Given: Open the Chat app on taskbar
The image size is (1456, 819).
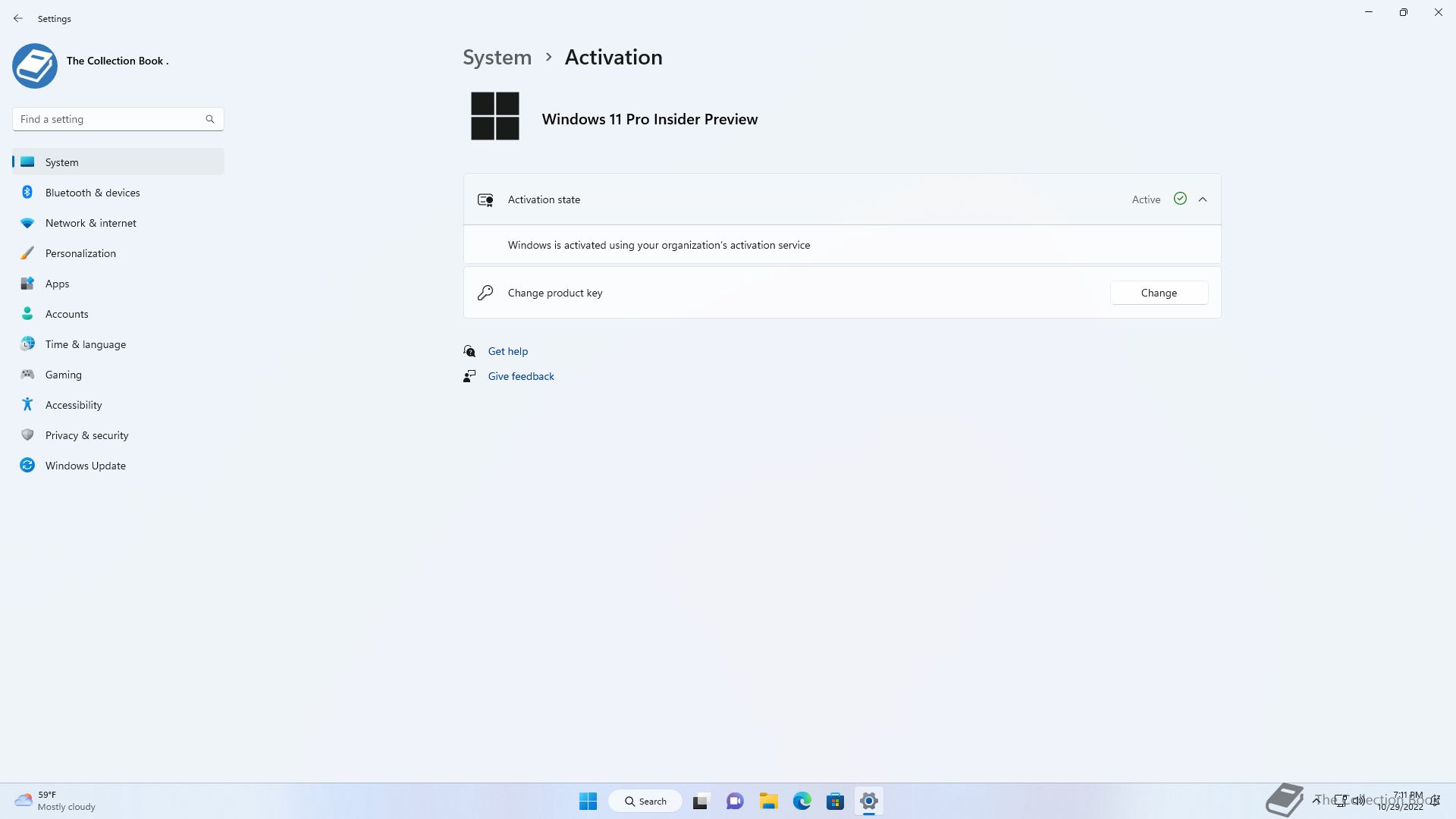Looking at the screenshot, I should (735, 801).
